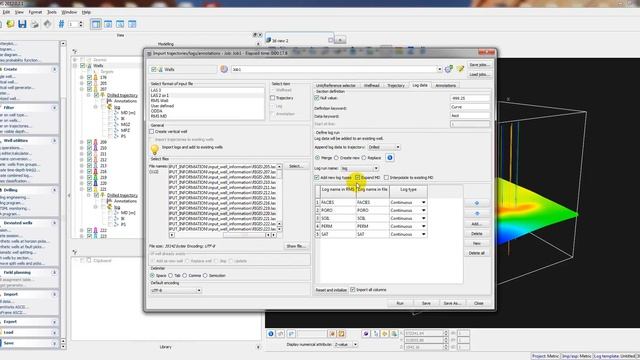The width and height of the screenshot is (640, 360).
Task: Click Reset and initialize button
Action: [x=331, y=290]
